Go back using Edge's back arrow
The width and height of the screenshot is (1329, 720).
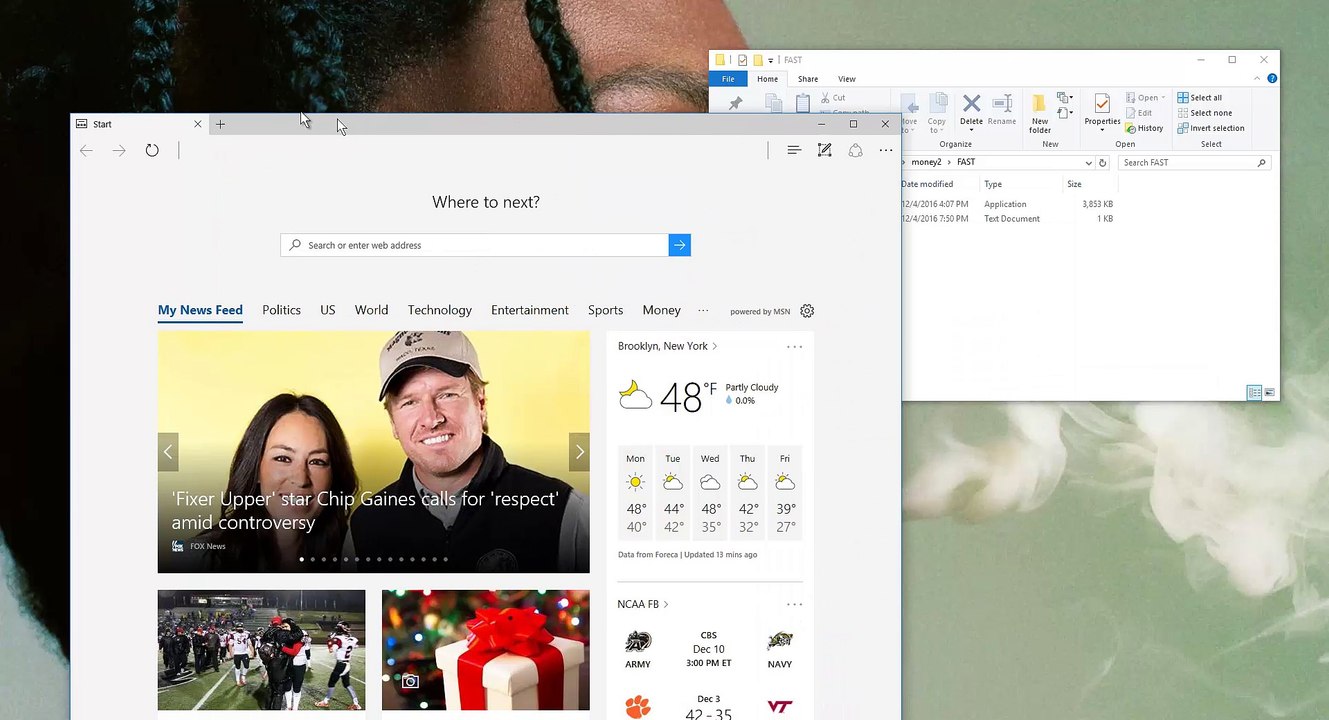click(x=87, y=150)
